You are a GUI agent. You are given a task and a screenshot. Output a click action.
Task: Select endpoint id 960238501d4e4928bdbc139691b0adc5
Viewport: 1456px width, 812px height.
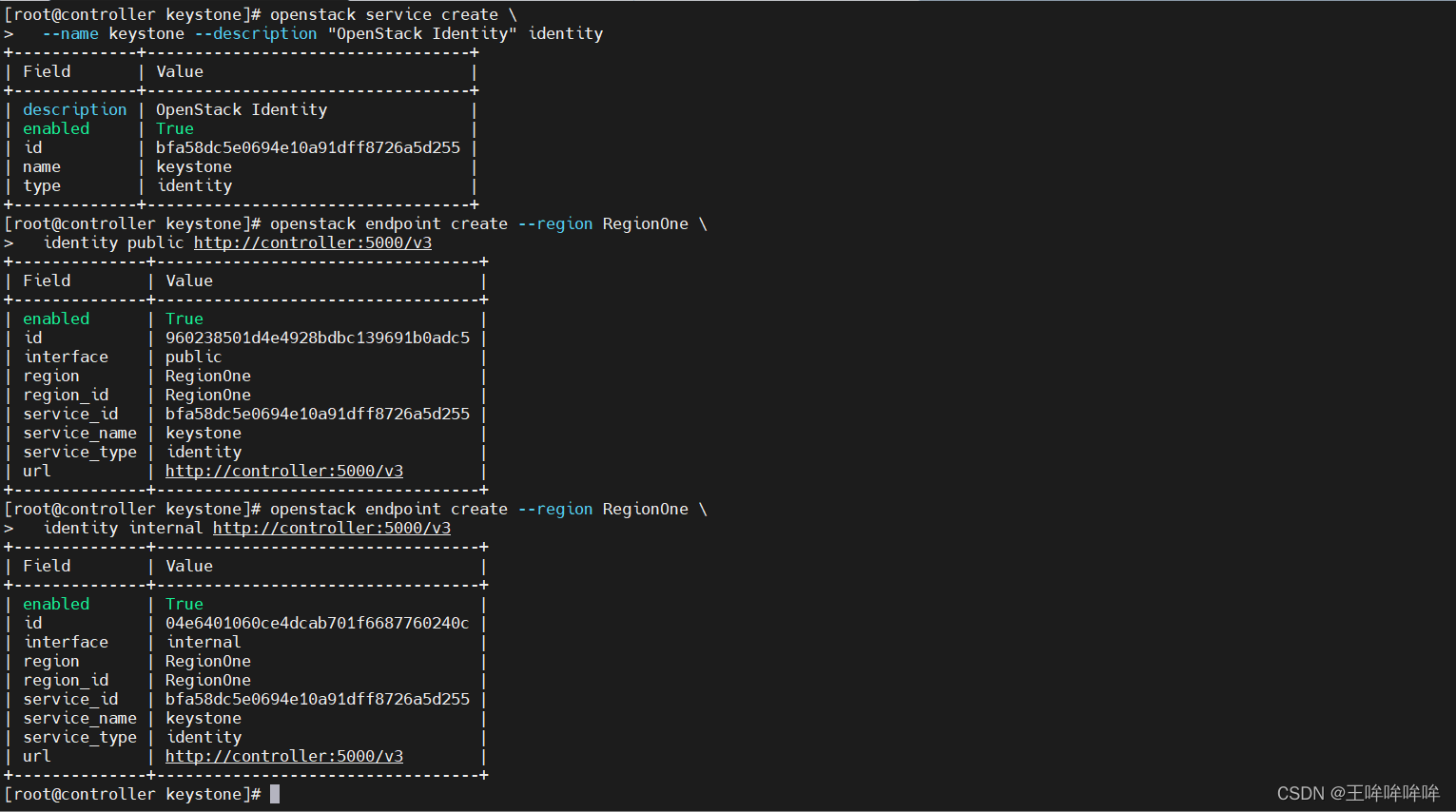click(318, 338)
